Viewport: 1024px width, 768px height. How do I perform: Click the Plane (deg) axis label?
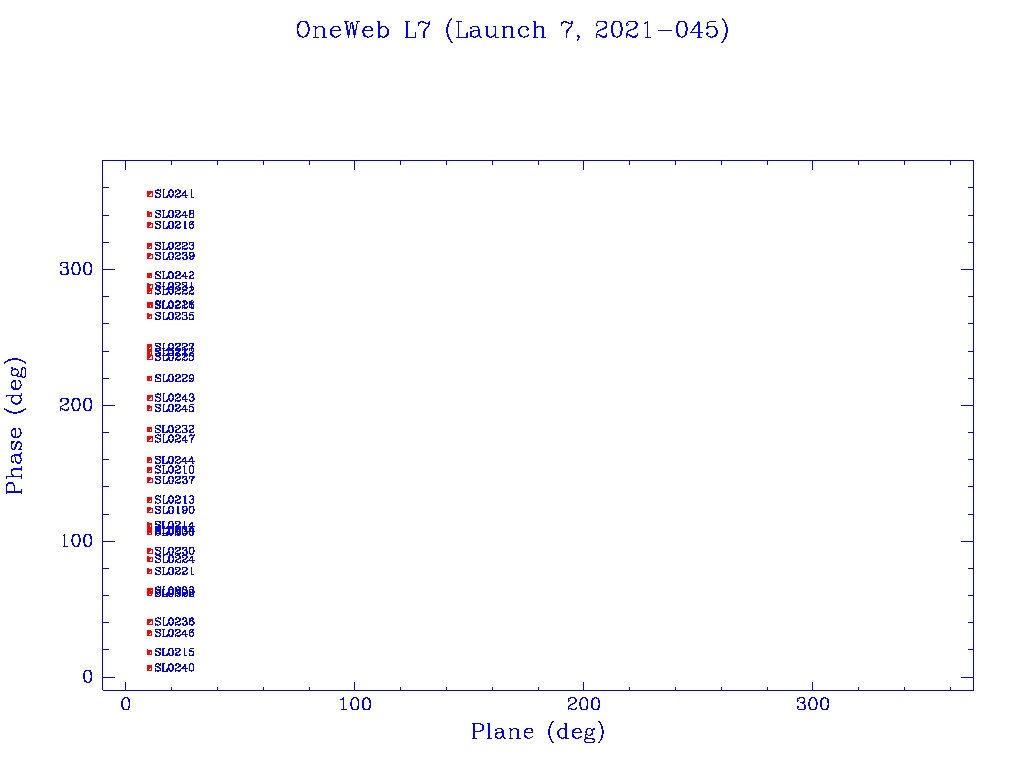(x=538, y=733)
